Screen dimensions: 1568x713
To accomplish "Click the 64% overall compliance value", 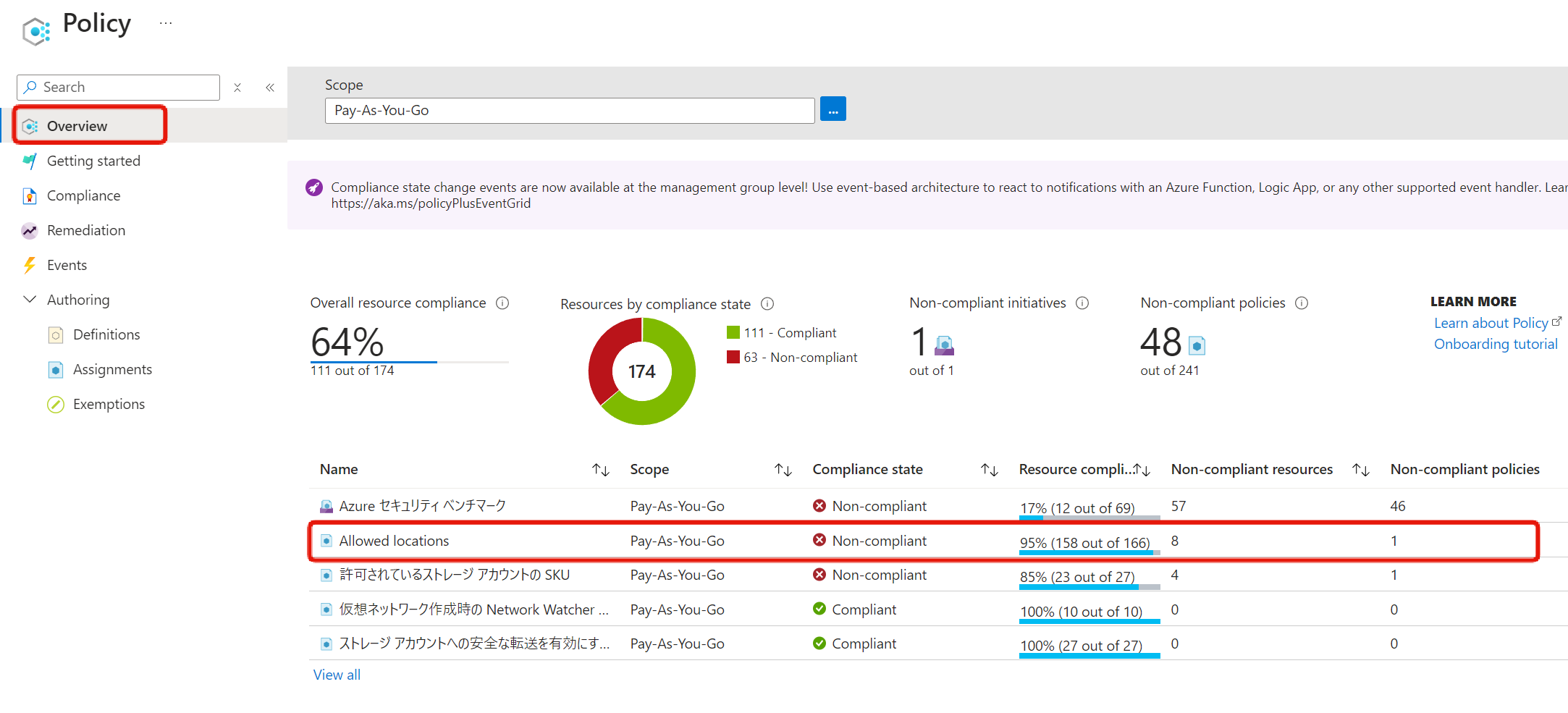I will click(347, 342).
